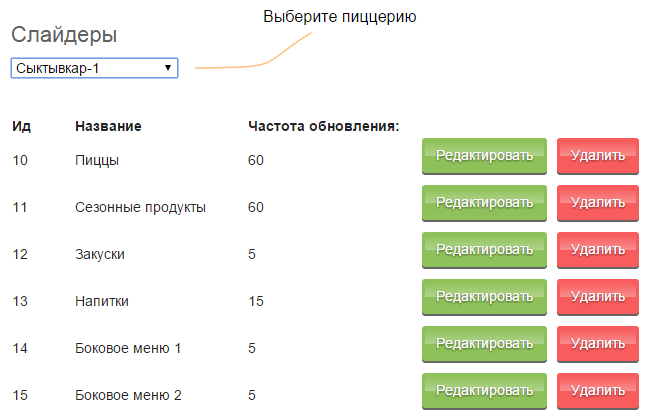This screenshot has width=650, height=418.
Task: Edit the Напитки slider
Action: click(484, 297)
